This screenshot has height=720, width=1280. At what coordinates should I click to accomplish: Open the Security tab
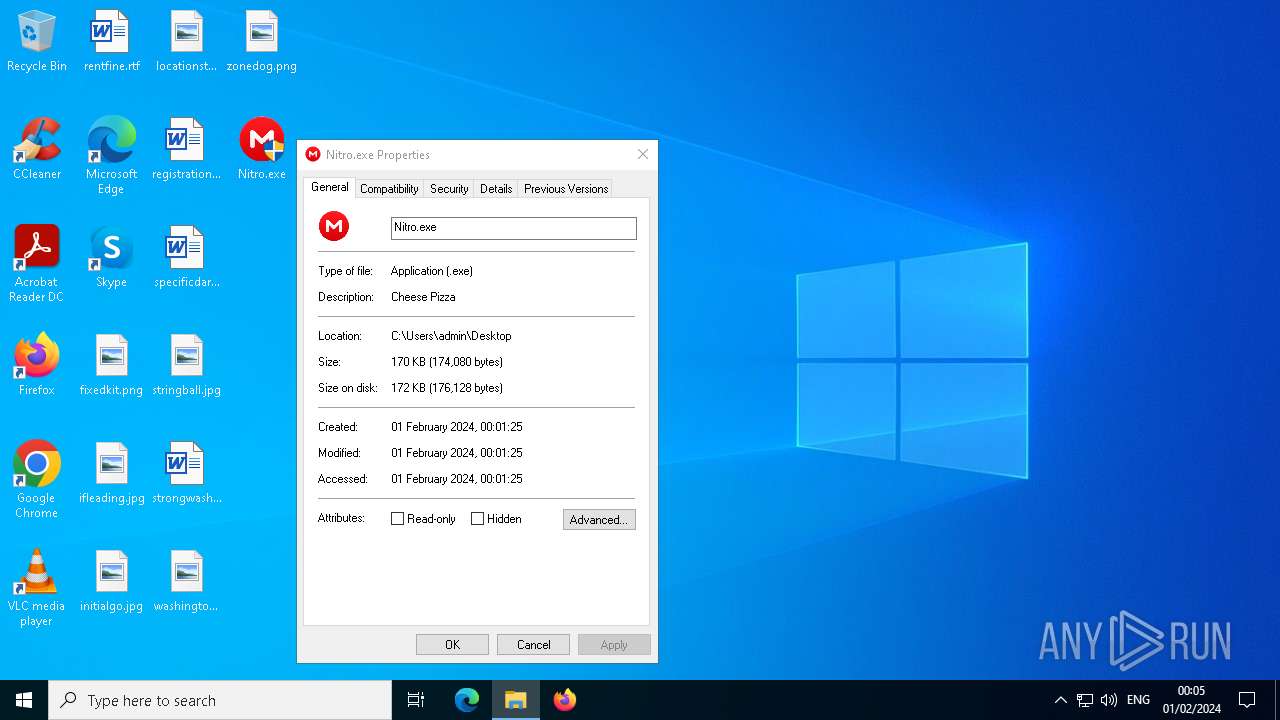[449, 189]
